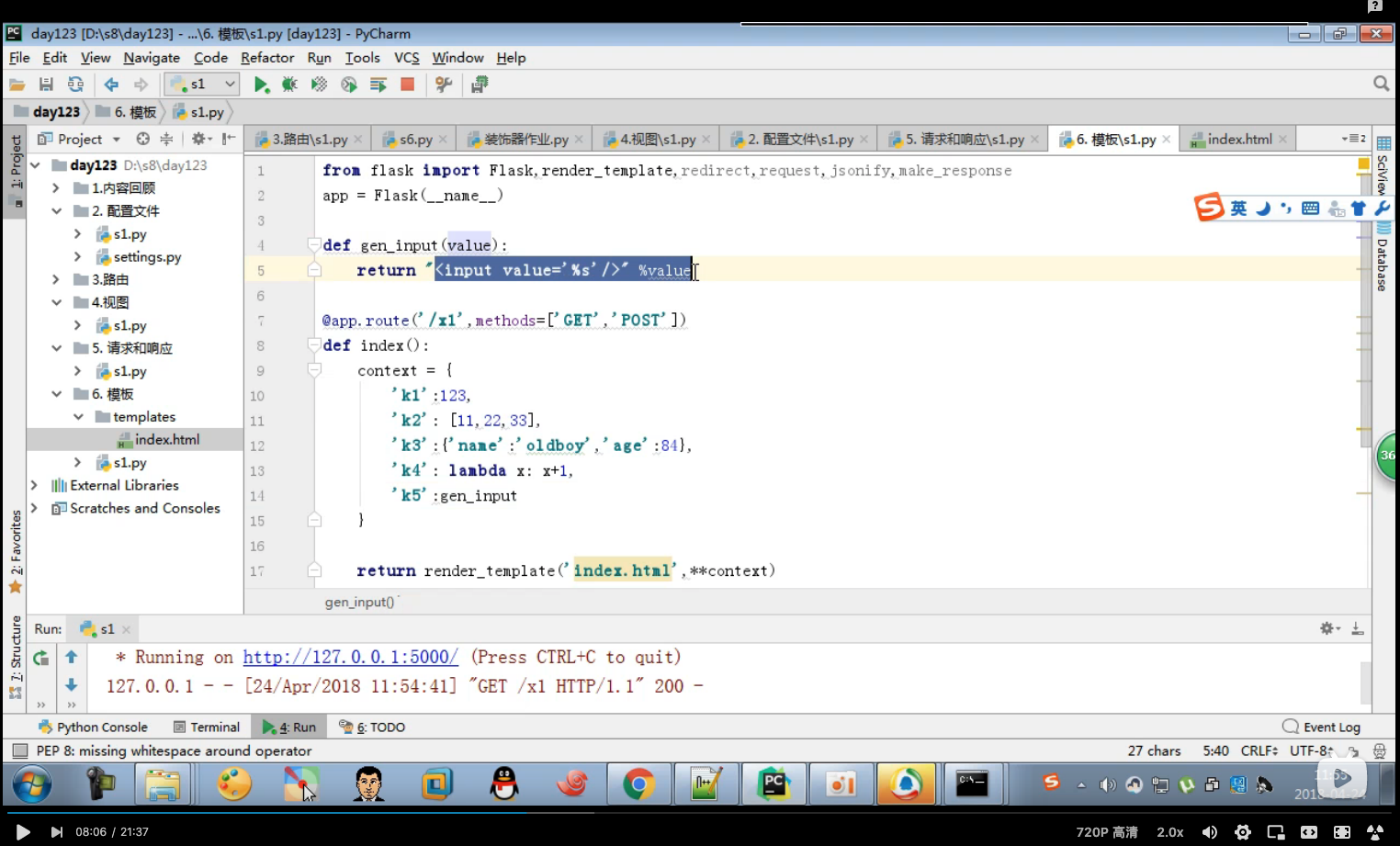Stop the running process with red square

[407, 85]
